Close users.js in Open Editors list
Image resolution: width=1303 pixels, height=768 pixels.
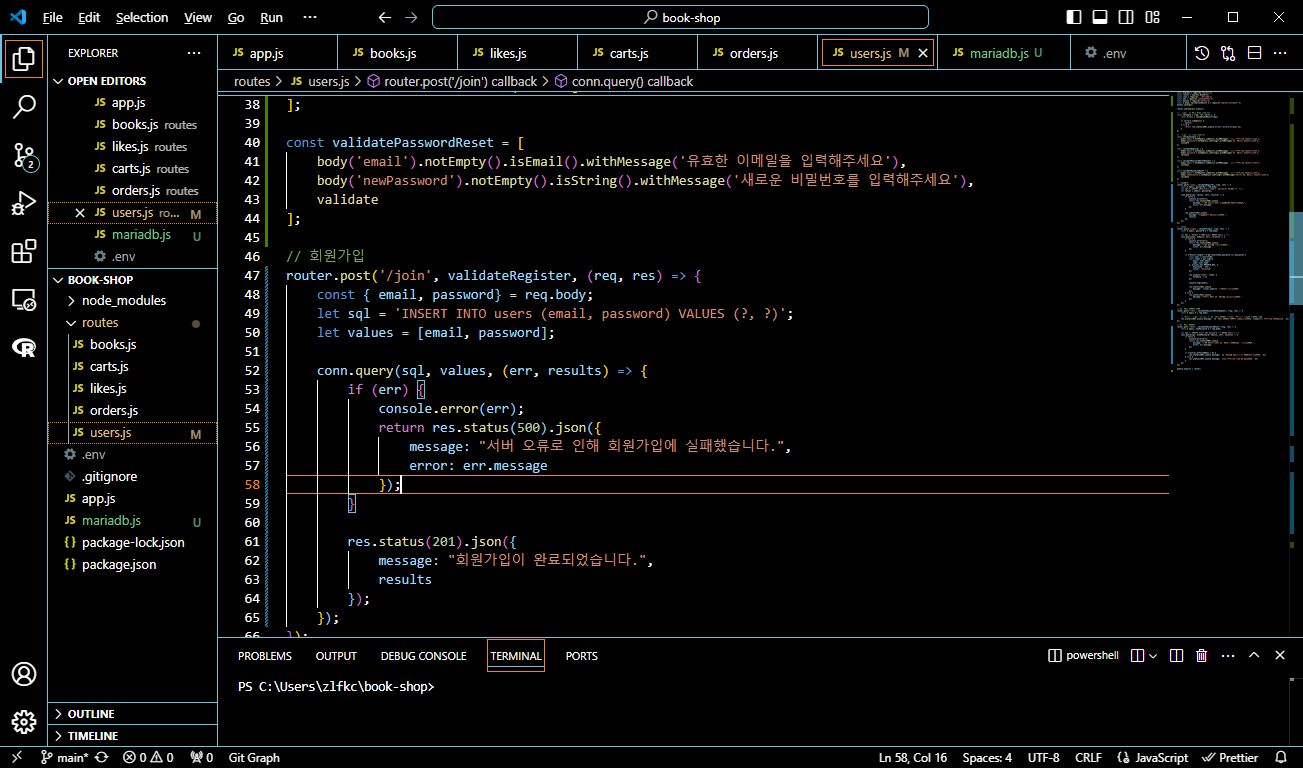pyautogui.click(x=80, y=213)
